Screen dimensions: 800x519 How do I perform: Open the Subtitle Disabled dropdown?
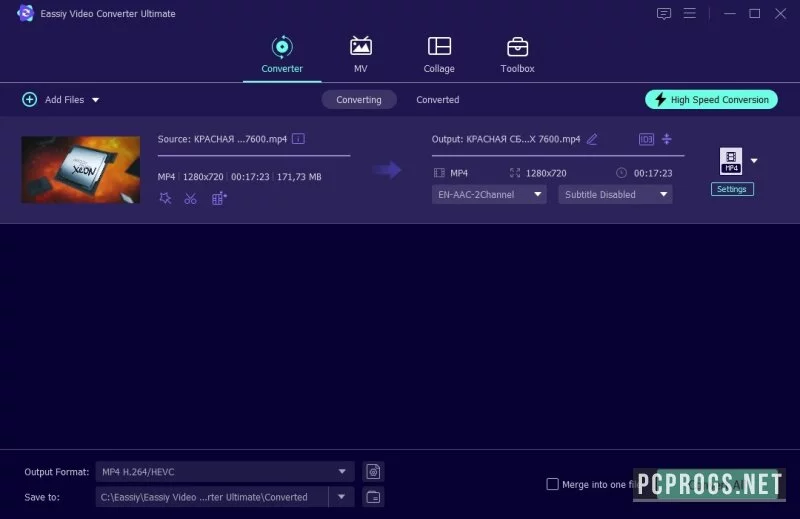[615, 194]
